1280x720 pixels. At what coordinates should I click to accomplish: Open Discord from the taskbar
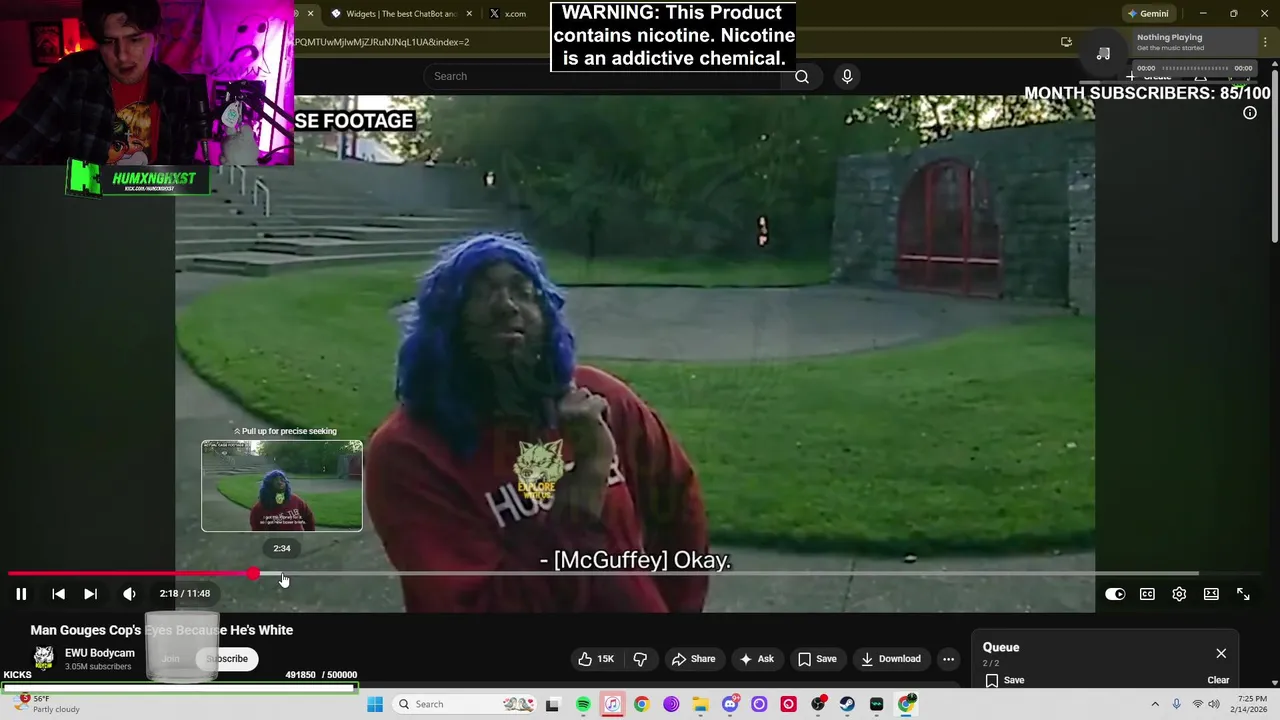point(730,704)
